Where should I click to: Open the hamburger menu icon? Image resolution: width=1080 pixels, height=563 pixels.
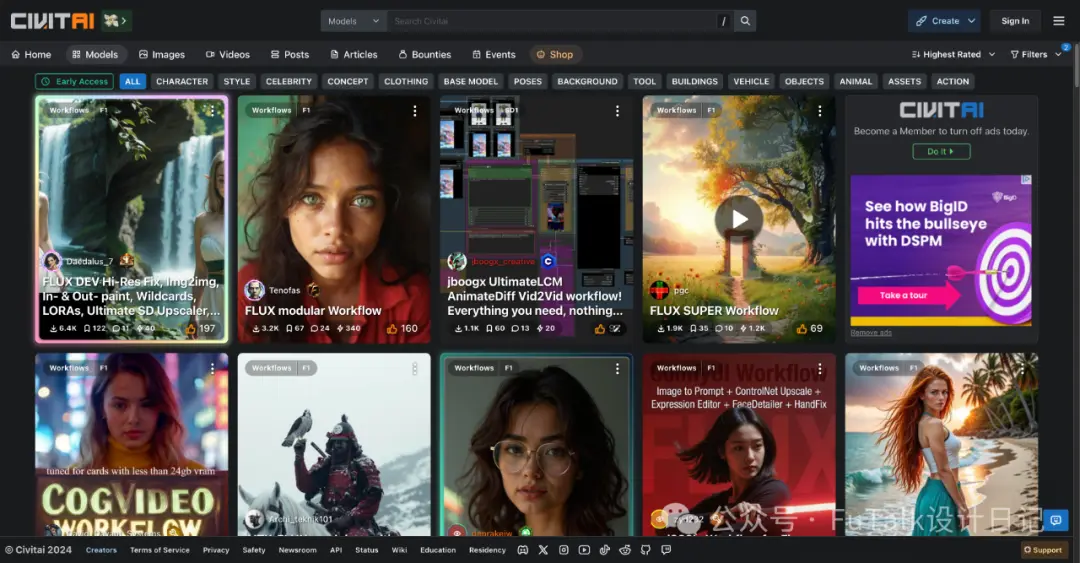1059,21
